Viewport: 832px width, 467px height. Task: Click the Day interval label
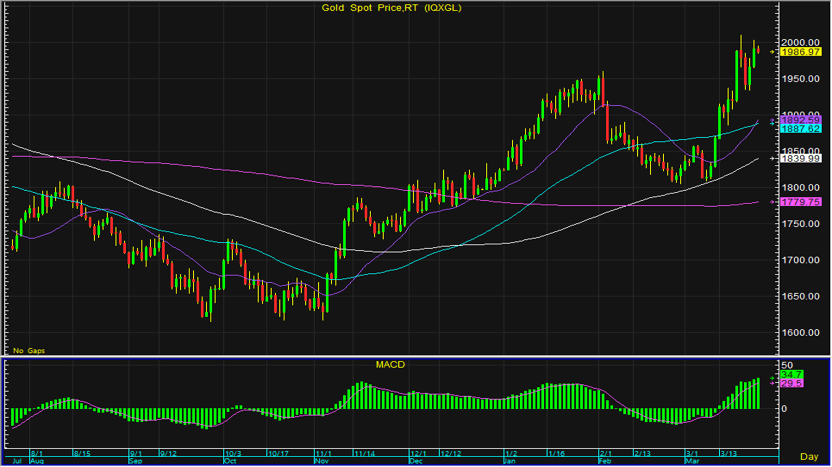(x=813, y=456)
